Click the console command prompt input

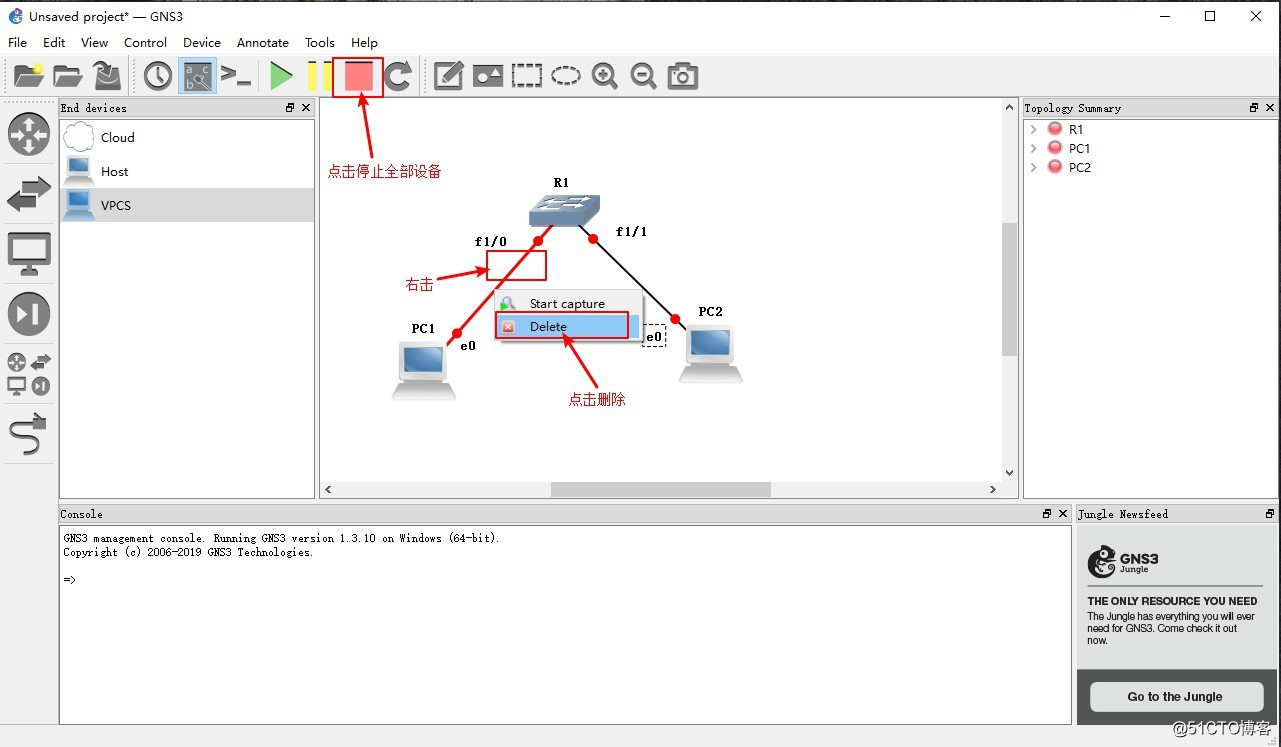pos(564,580)
